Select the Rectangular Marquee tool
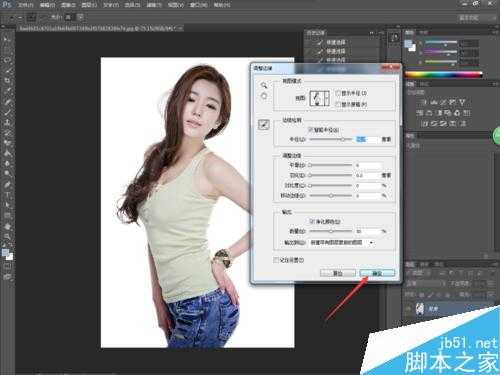Viewport: 500px width, 375px height. 7,50
